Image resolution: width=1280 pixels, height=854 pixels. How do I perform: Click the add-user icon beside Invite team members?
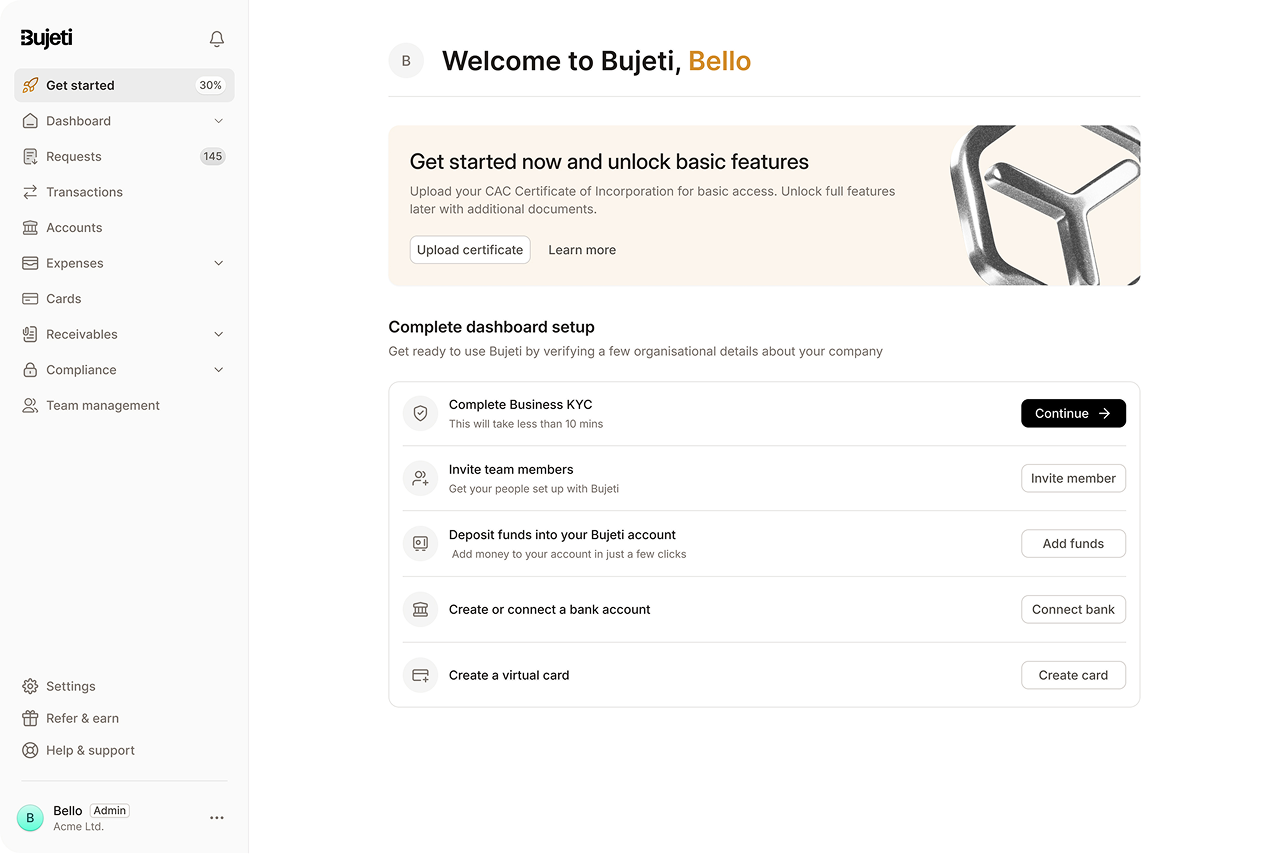pyautogui.click(x=420, y=478)
